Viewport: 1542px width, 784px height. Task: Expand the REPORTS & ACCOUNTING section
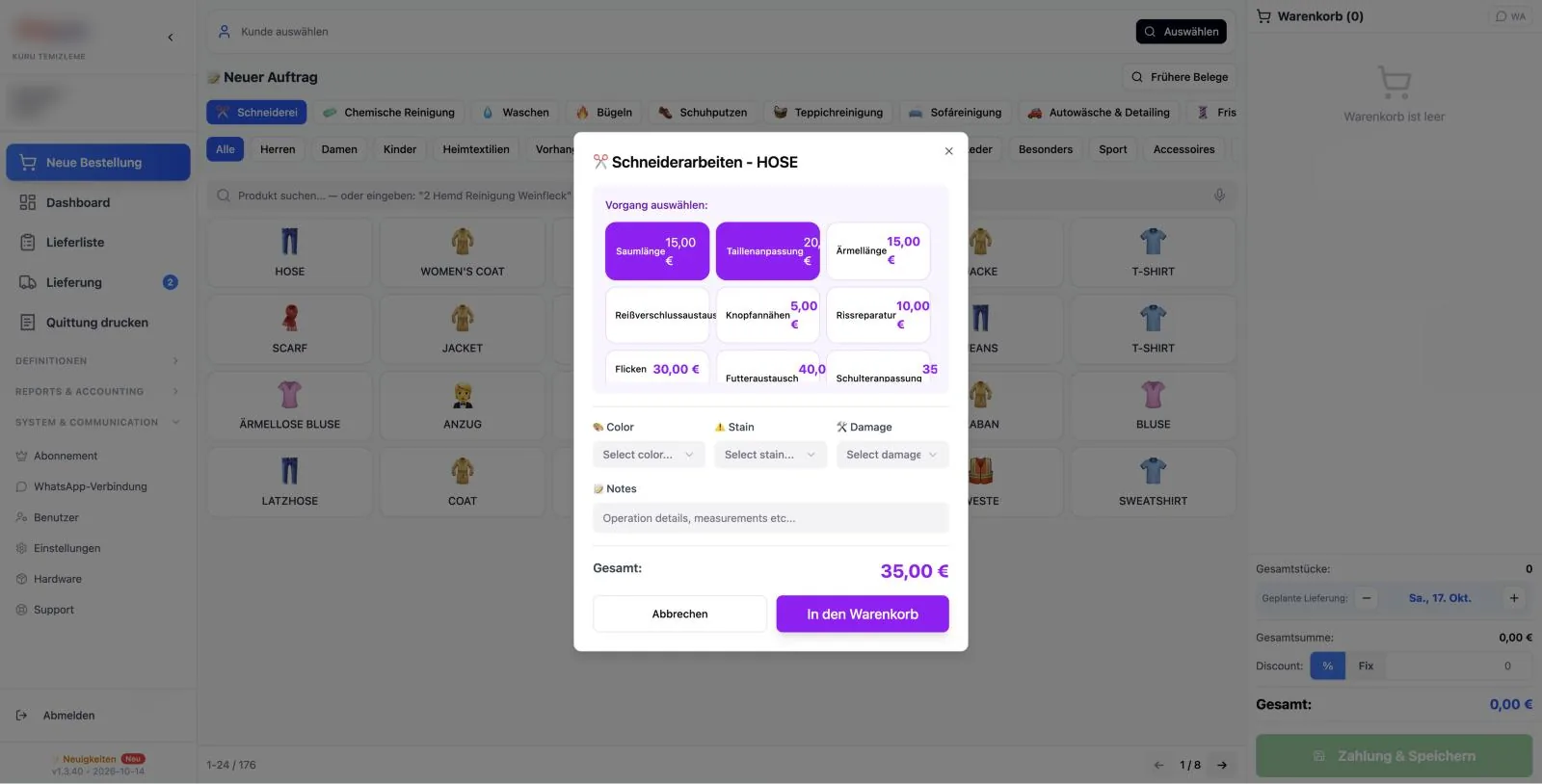point(97,392)
